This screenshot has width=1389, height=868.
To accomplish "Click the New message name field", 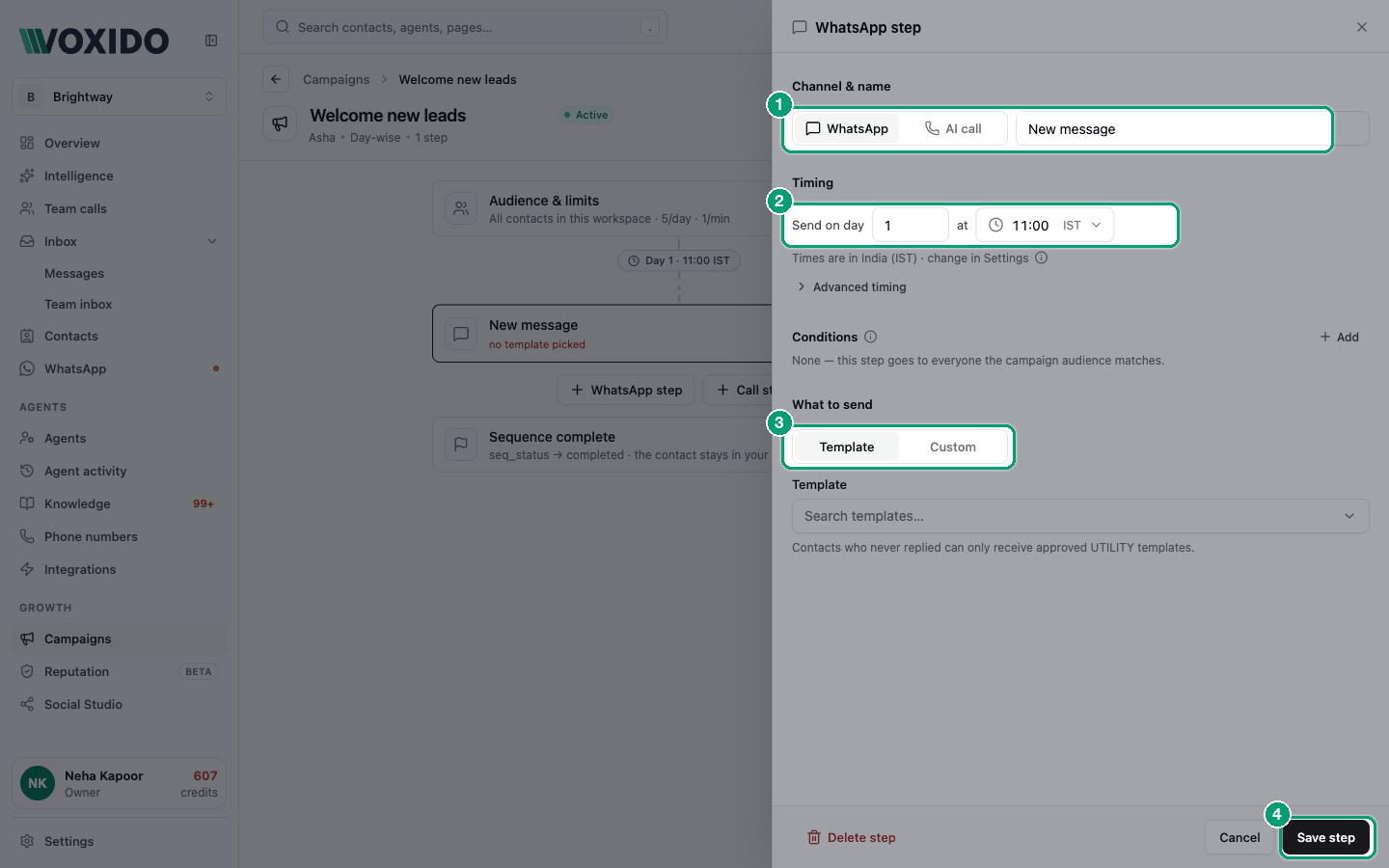I will [x=1192, y=128].
